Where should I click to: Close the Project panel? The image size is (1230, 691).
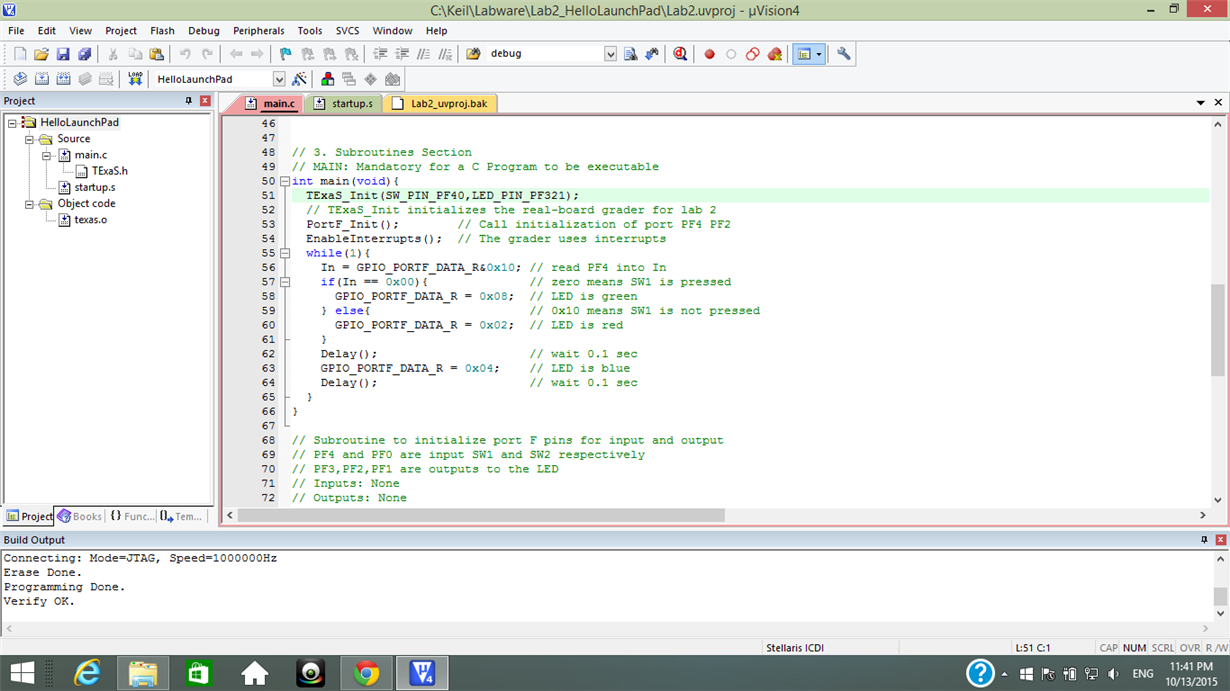tap(205, 101)
